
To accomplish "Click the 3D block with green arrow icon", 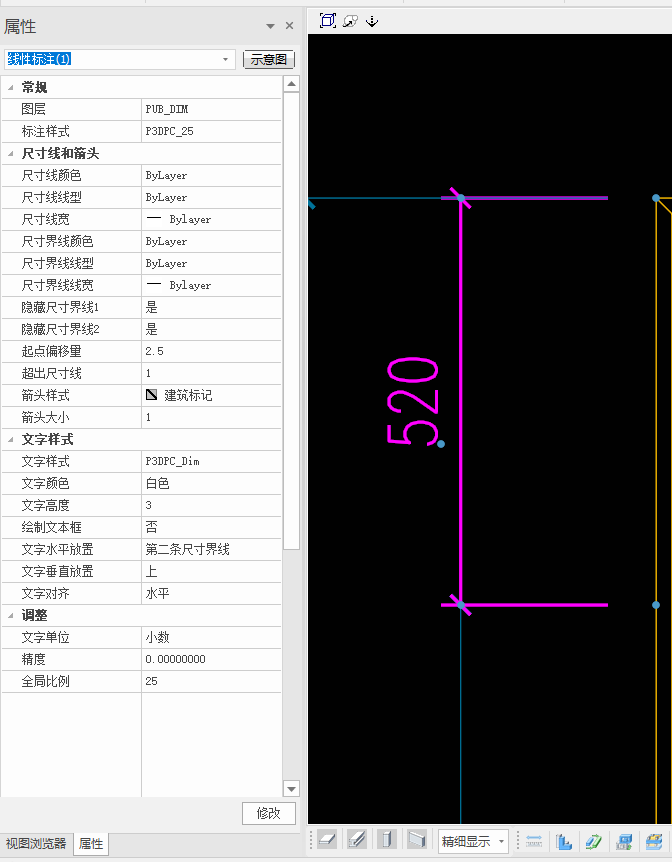I will (624, 841).
